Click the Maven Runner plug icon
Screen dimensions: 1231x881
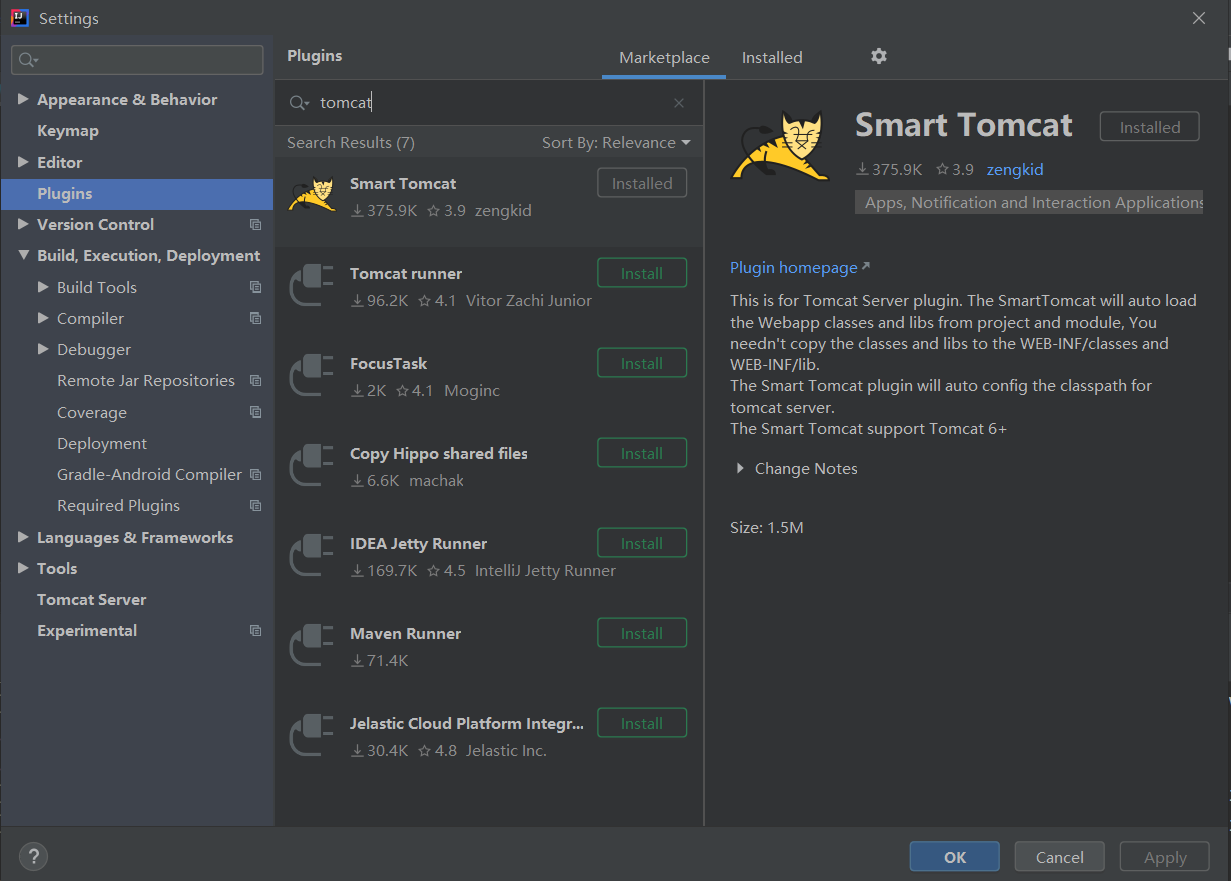[x=312, y=645]
